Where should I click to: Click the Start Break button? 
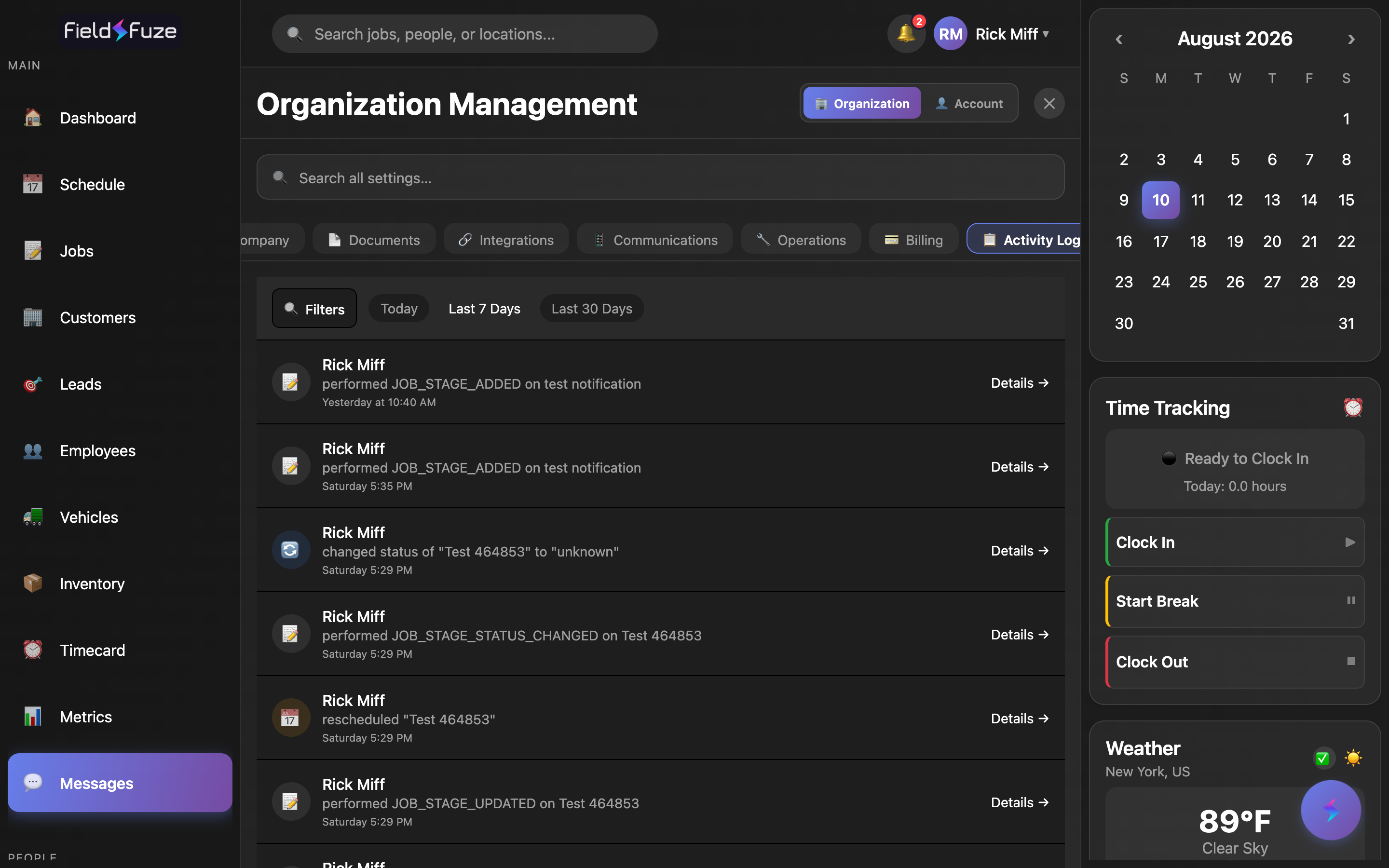(x=1235, y=601)
